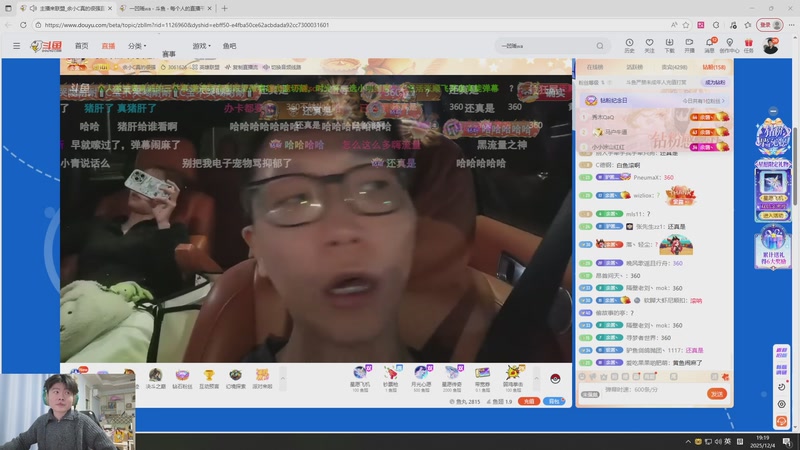Expand the gift list arrow
Image resolution: width=800 pixels, height=450 pixels.
click(536, 379)
